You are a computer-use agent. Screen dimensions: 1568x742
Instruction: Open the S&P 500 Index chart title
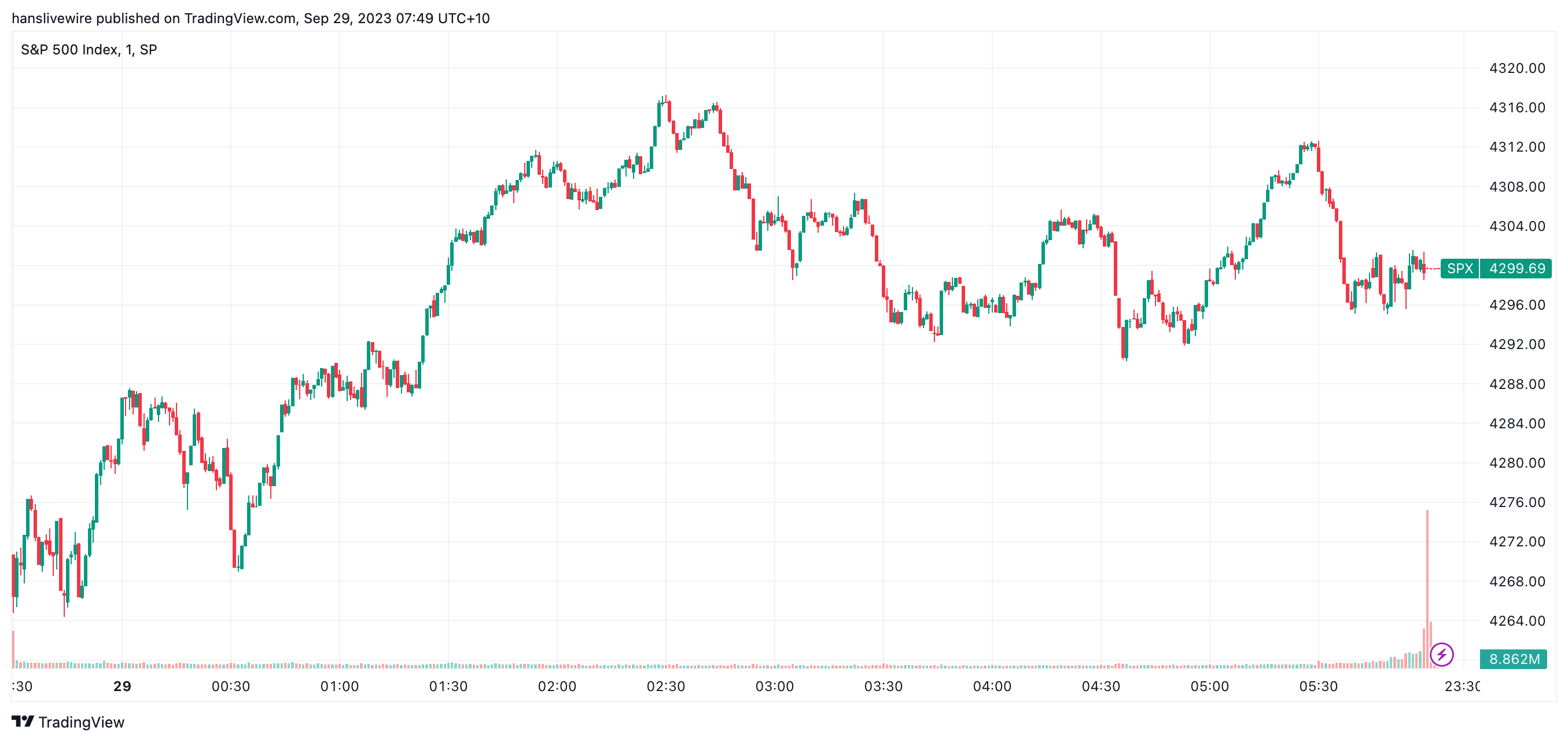(89, 50)
